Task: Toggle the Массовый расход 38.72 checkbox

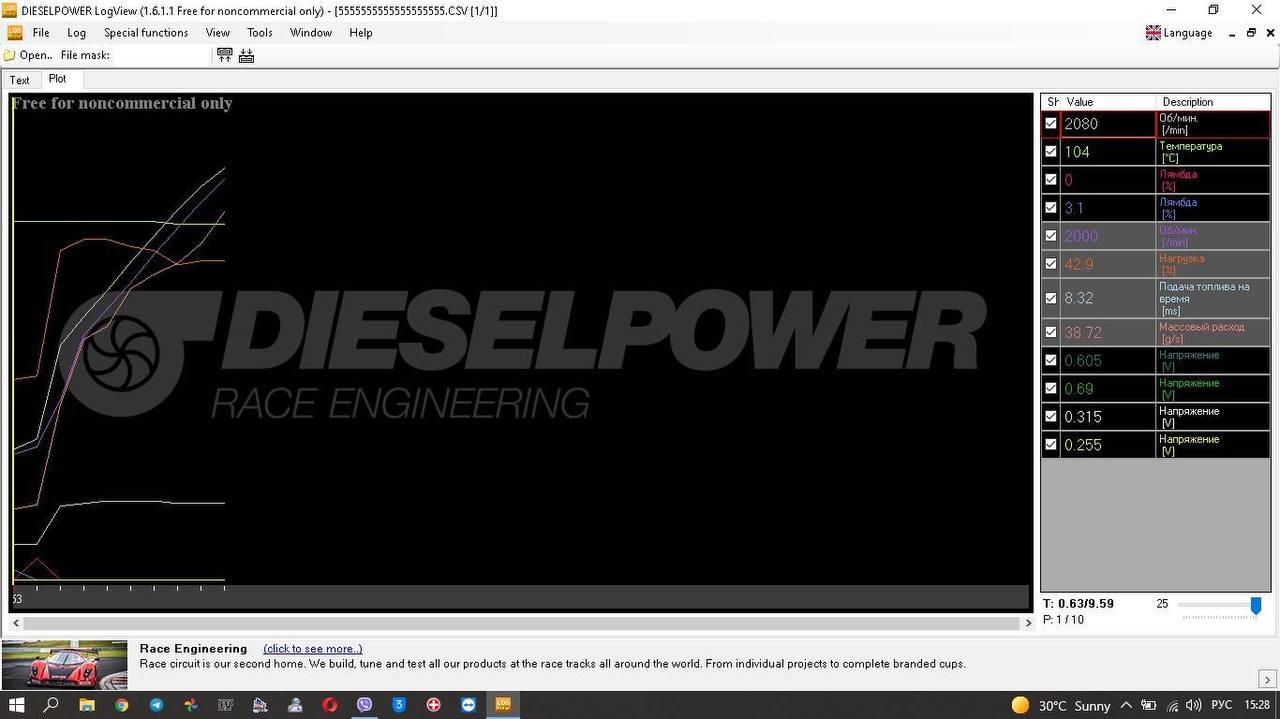Action: (1051, 332)
